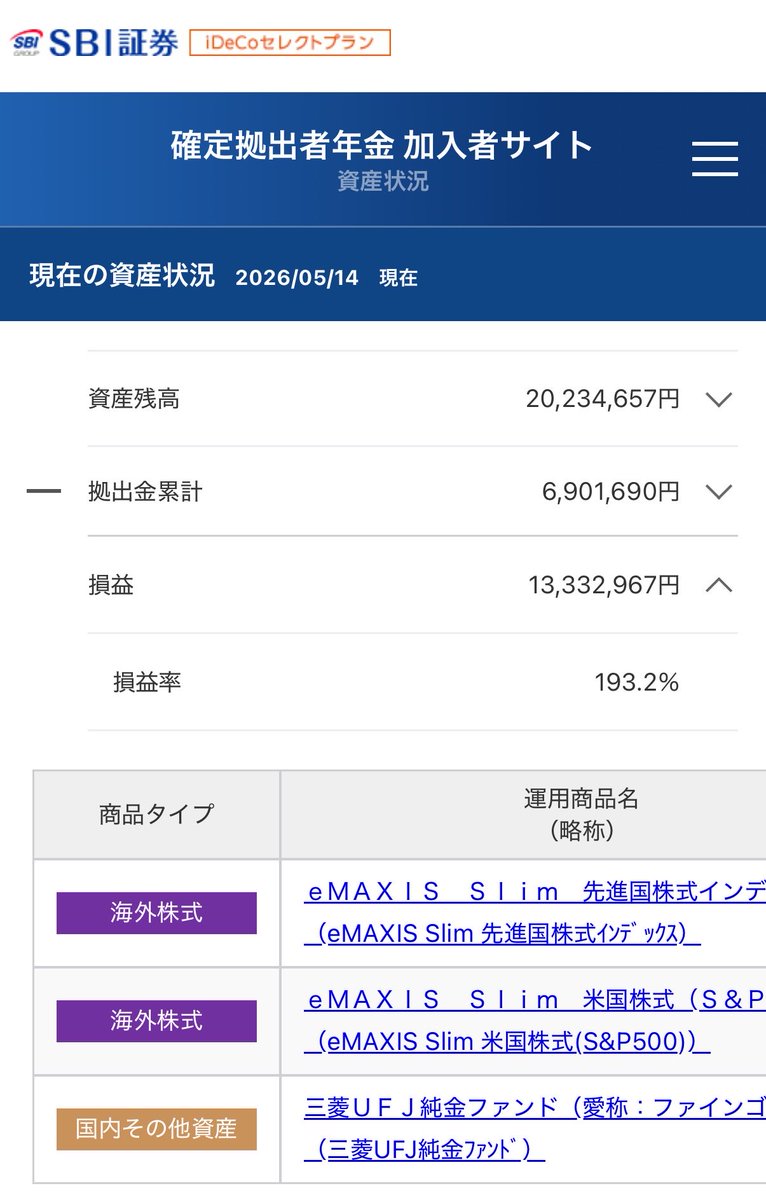This screenshot has width=766, height=1200.
Task: Click 海外株式 tag in 先進国株式 row
Action: 156,913
